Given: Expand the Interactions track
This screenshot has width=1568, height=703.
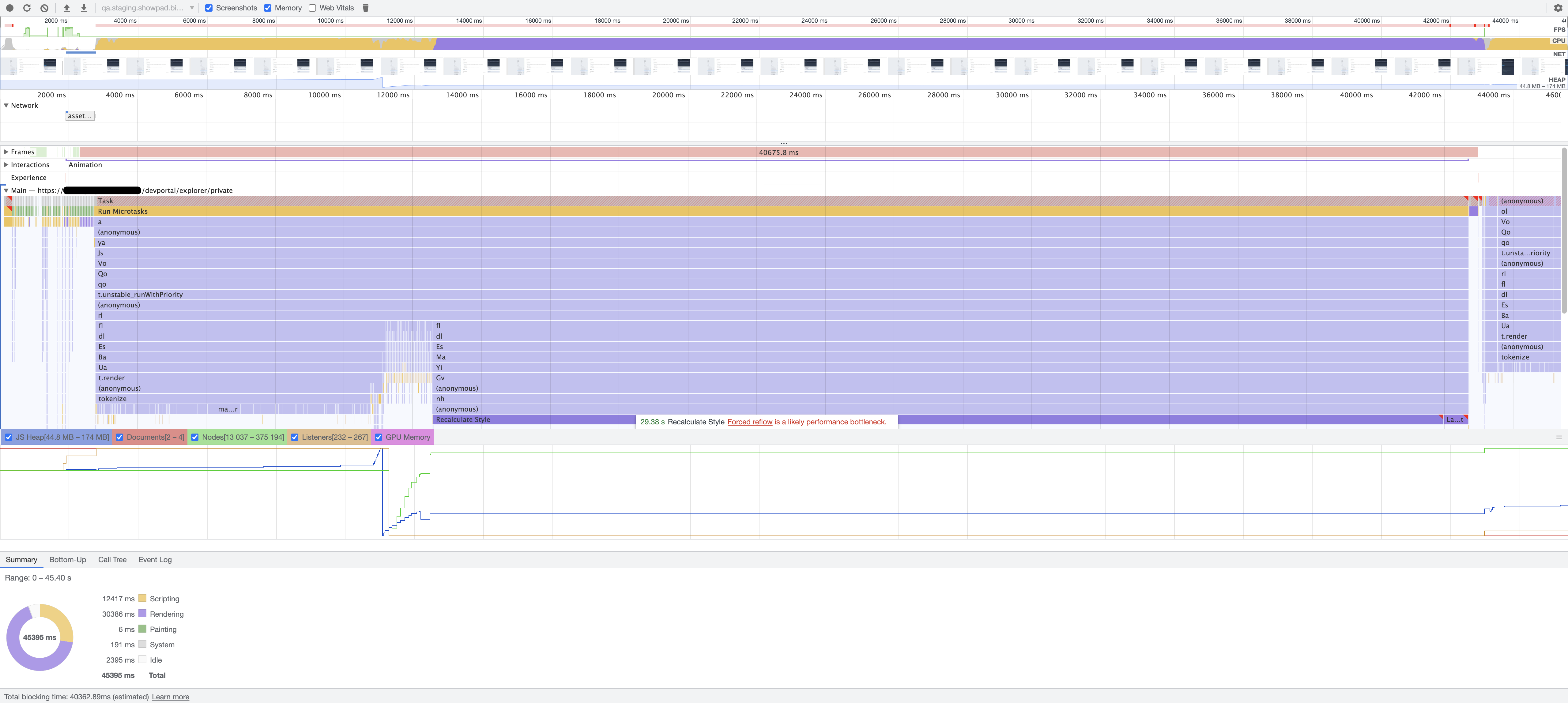Looking at the screenshot, I should (x=6, y=165).
